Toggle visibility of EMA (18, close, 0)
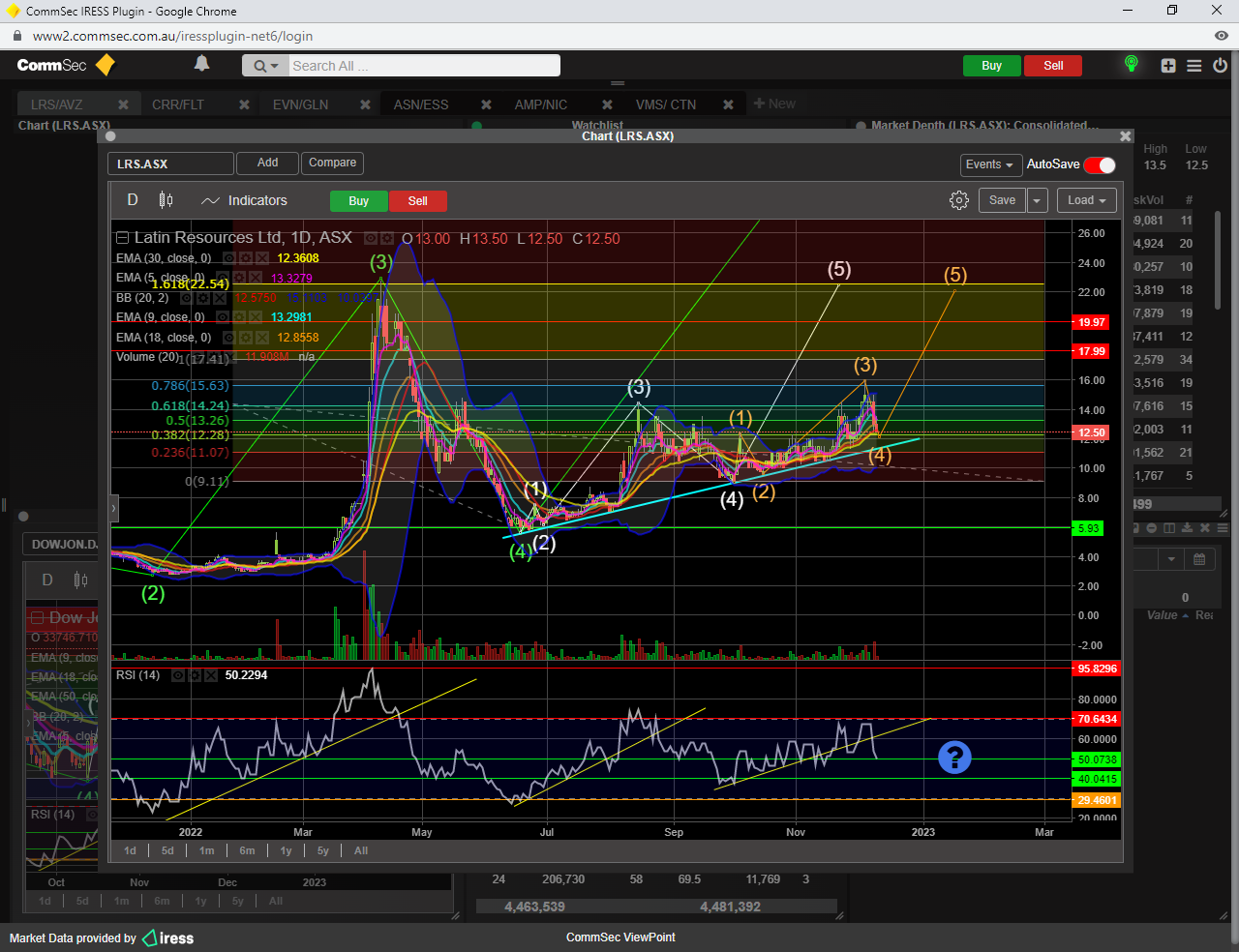 click(229, 338)
